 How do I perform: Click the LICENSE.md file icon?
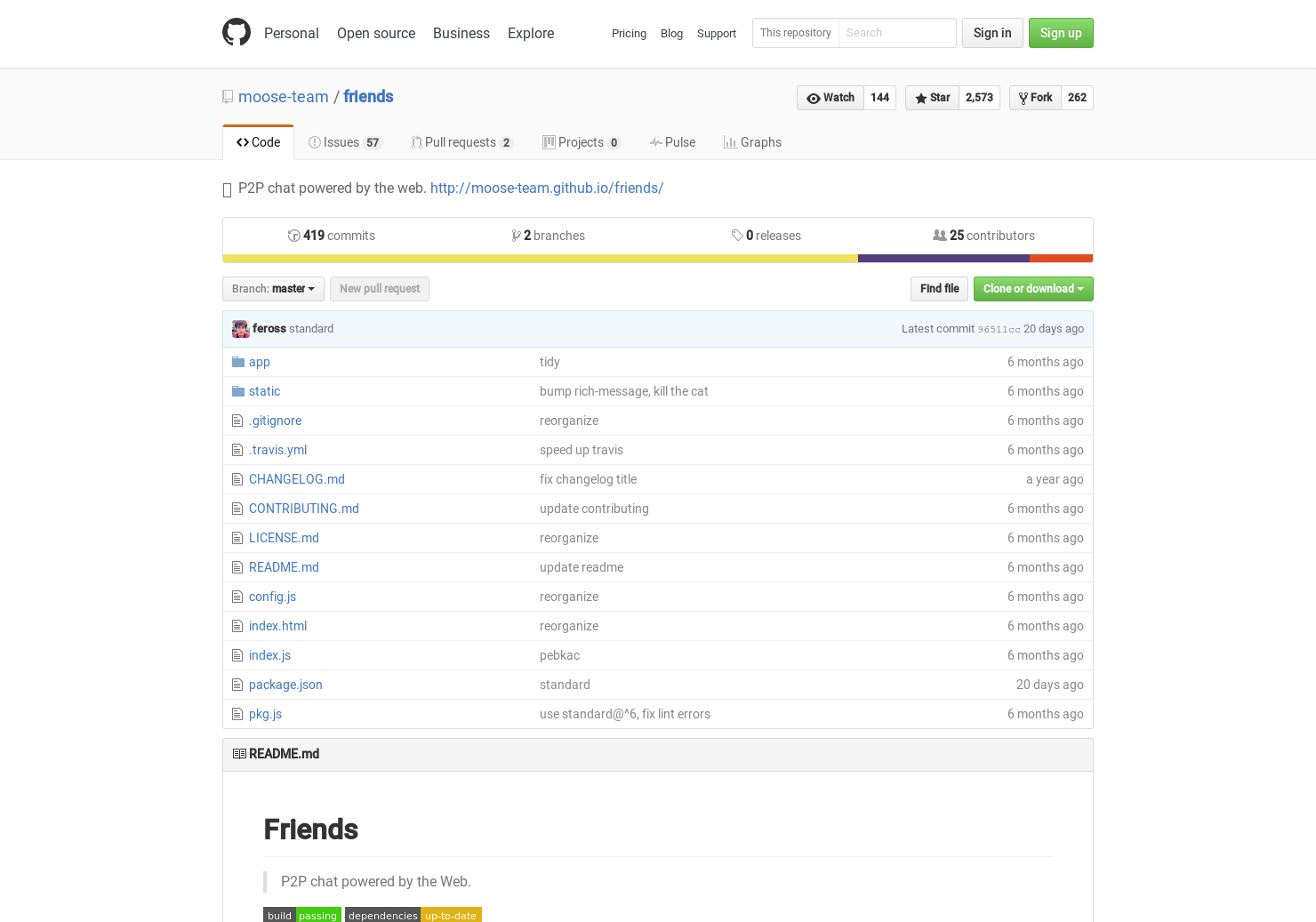(237, 538)
